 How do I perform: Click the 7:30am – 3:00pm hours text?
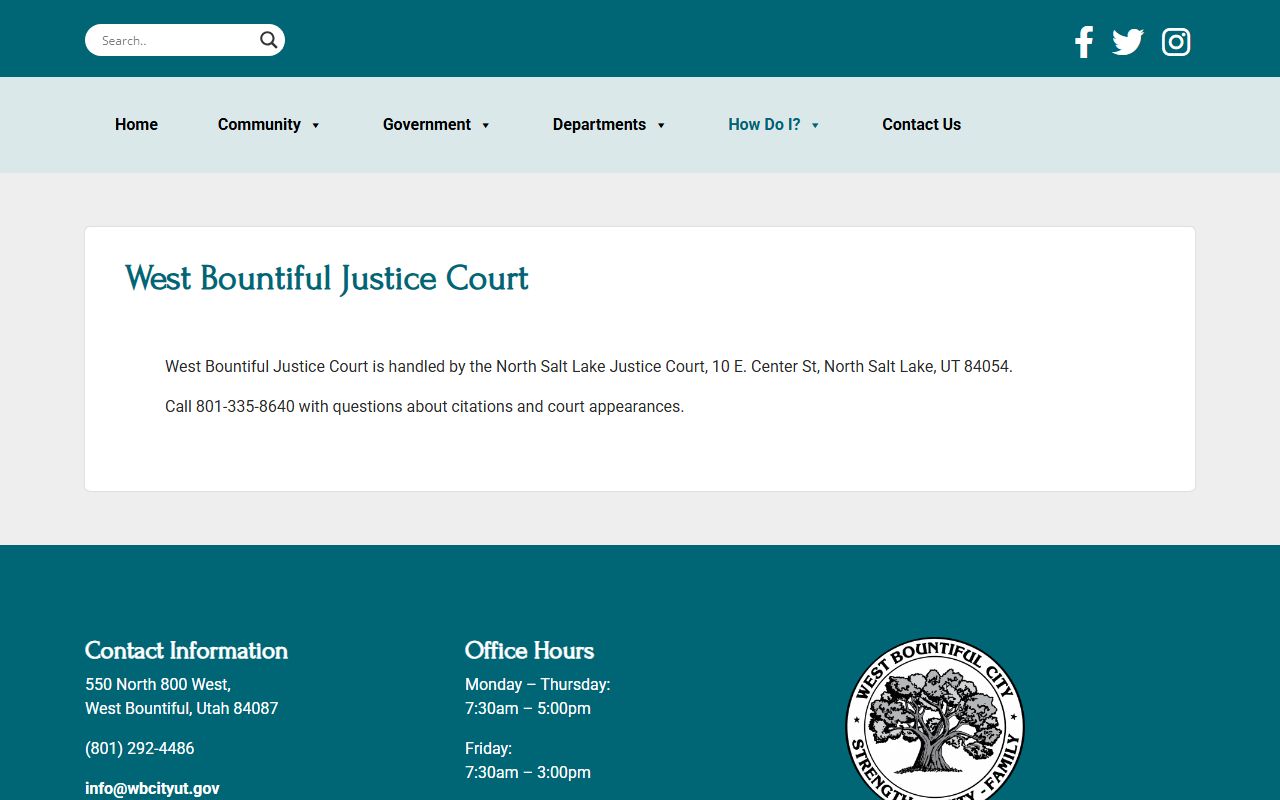coord(528,772)
